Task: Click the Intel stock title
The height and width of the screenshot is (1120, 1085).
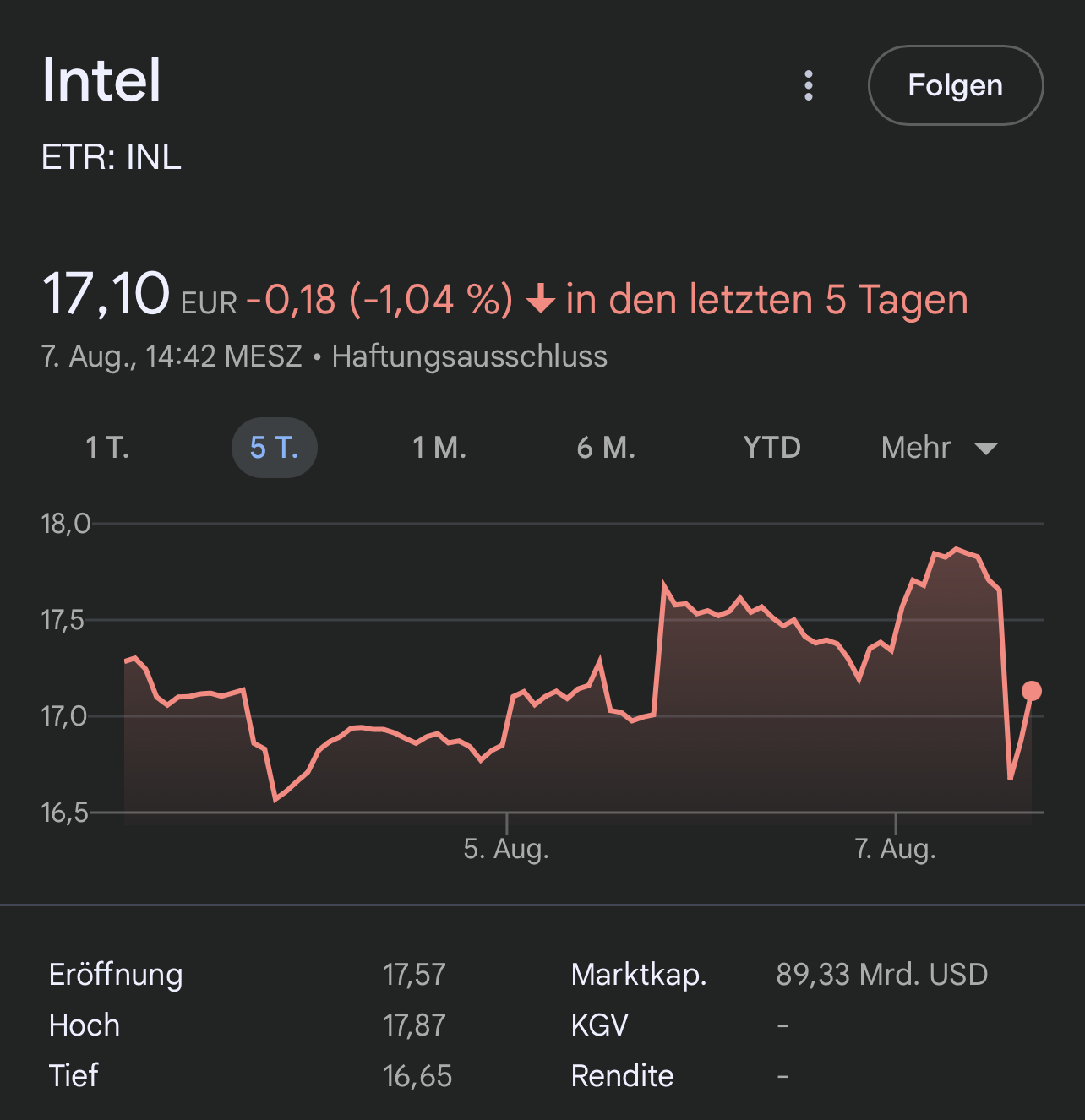Action: pos(101,80)
